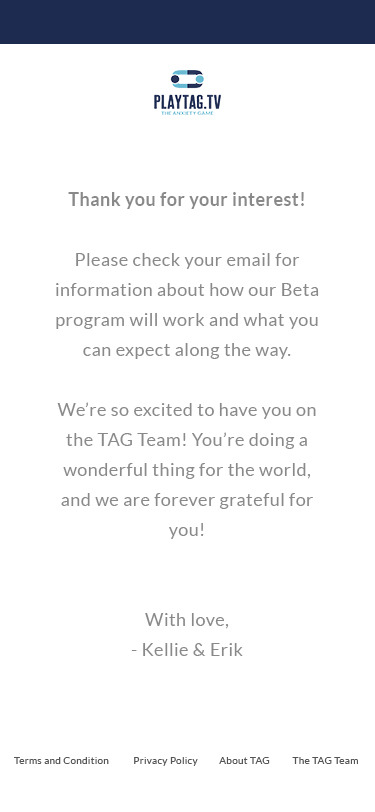Click the "- Kellie & Erik" signature

(187, 649)
